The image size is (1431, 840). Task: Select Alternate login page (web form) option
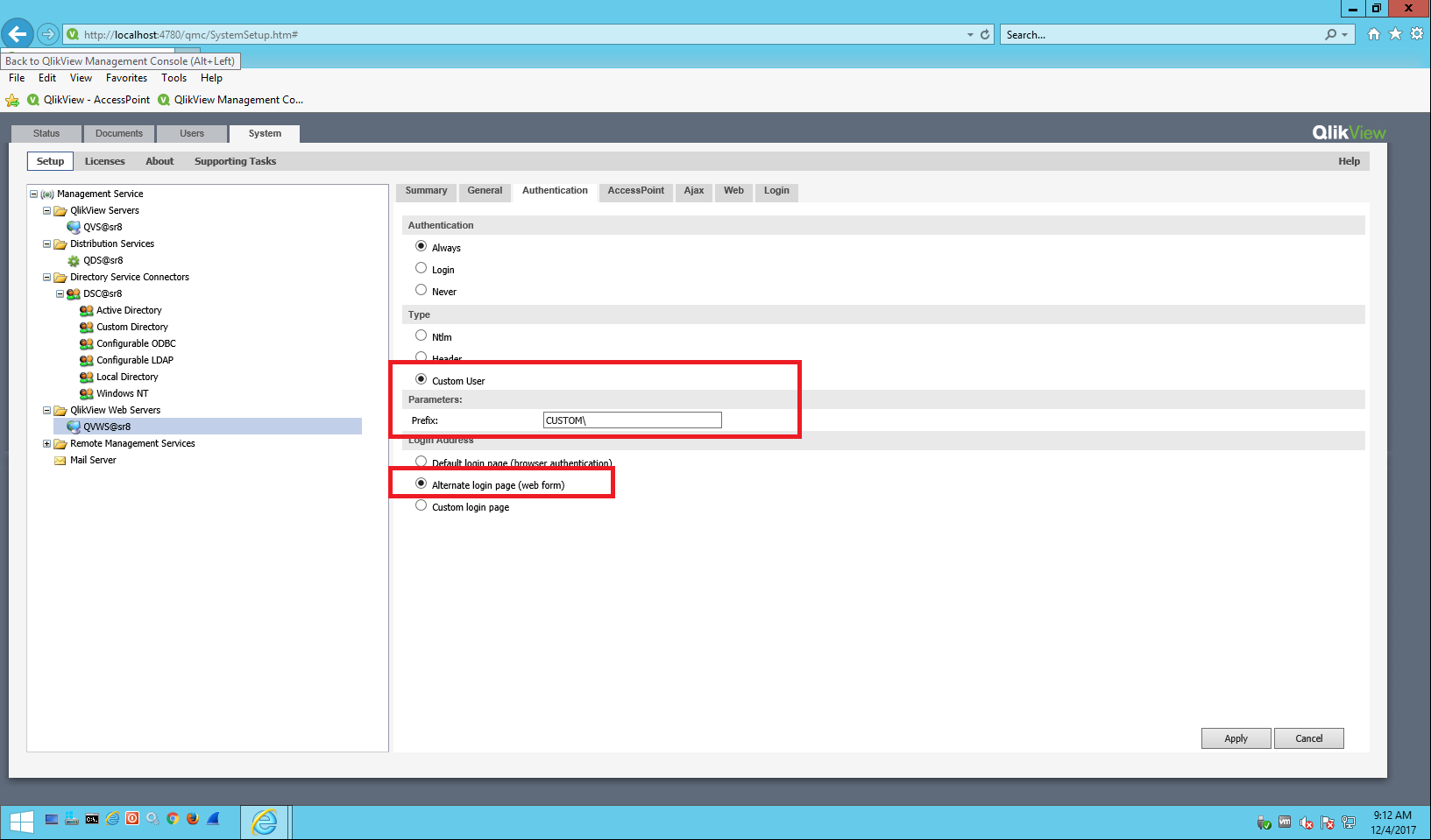pos(421,484)
